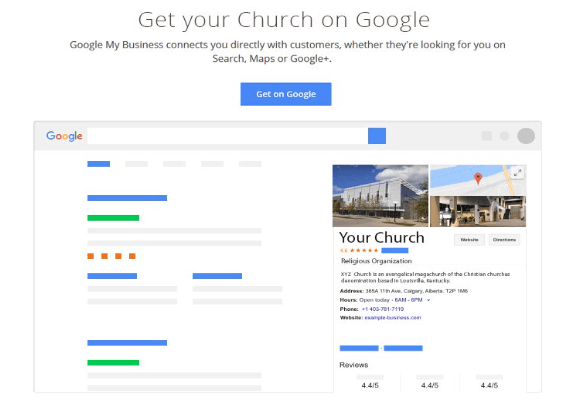Expand the Hours dropdown arrow
Screen dimensions: 580x417
(x=429, y=300)
